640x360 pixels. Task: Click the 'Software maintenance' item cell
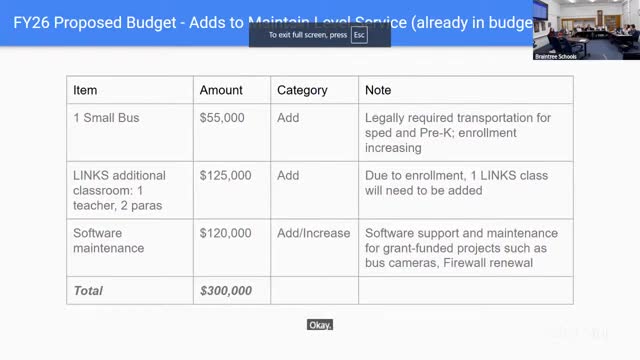(x=130, y=248)
